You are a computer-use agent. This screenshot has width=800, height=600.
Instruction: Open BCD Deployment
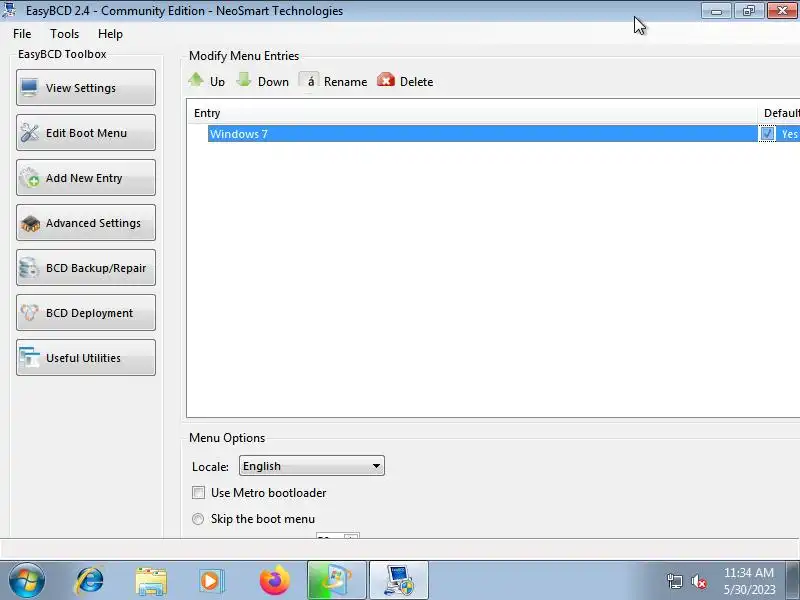click(x=86, y=312)
